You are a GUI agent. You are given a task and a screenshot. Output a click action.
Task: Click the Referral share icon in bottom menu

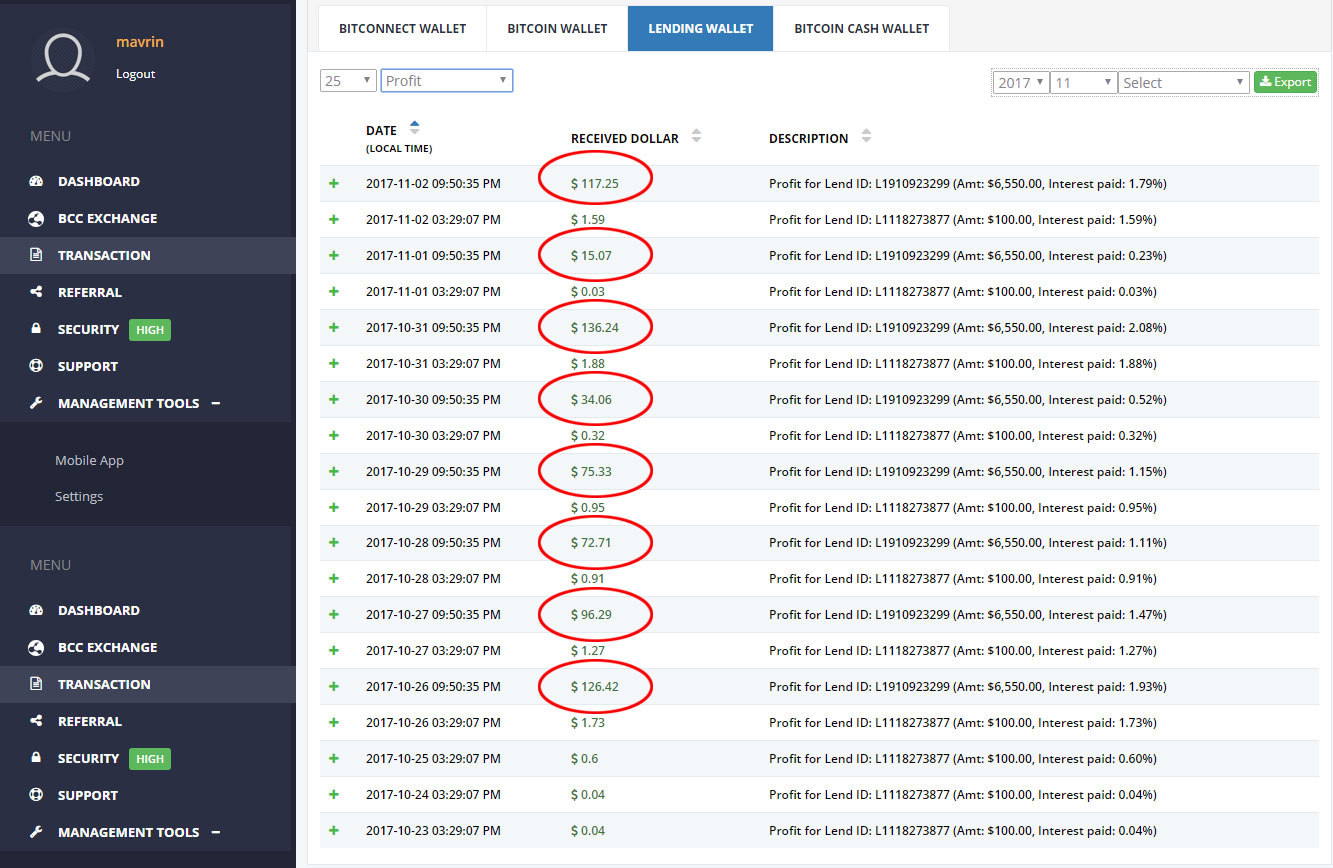click(x=37, y=721)
